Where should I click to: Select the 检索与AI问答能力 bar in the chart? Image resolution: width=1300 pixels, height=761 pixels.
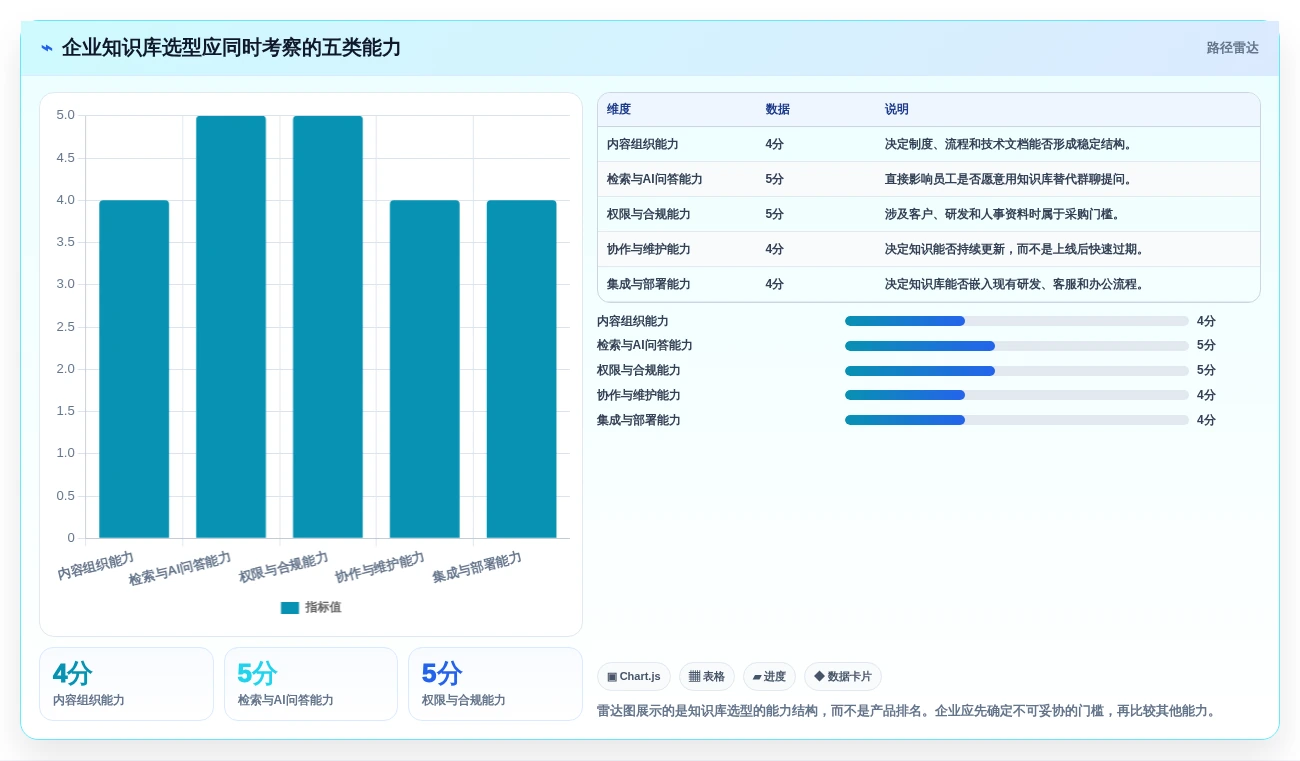[x=231, y=327]
